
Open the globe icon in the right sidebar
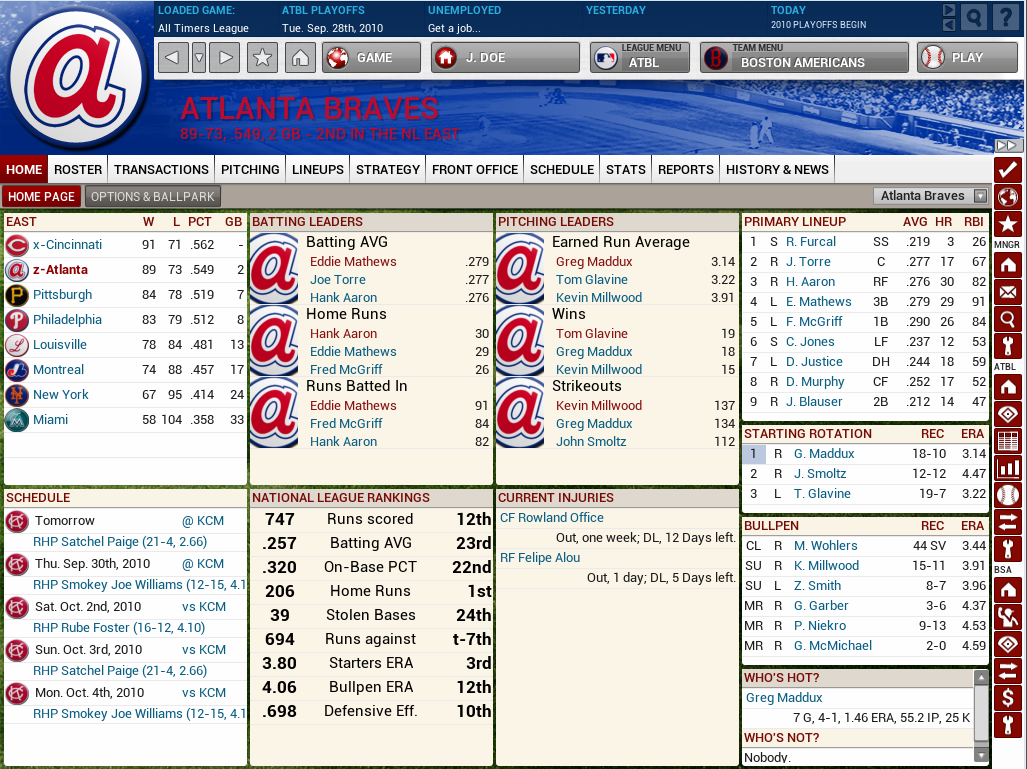[x=1007, y=197]
